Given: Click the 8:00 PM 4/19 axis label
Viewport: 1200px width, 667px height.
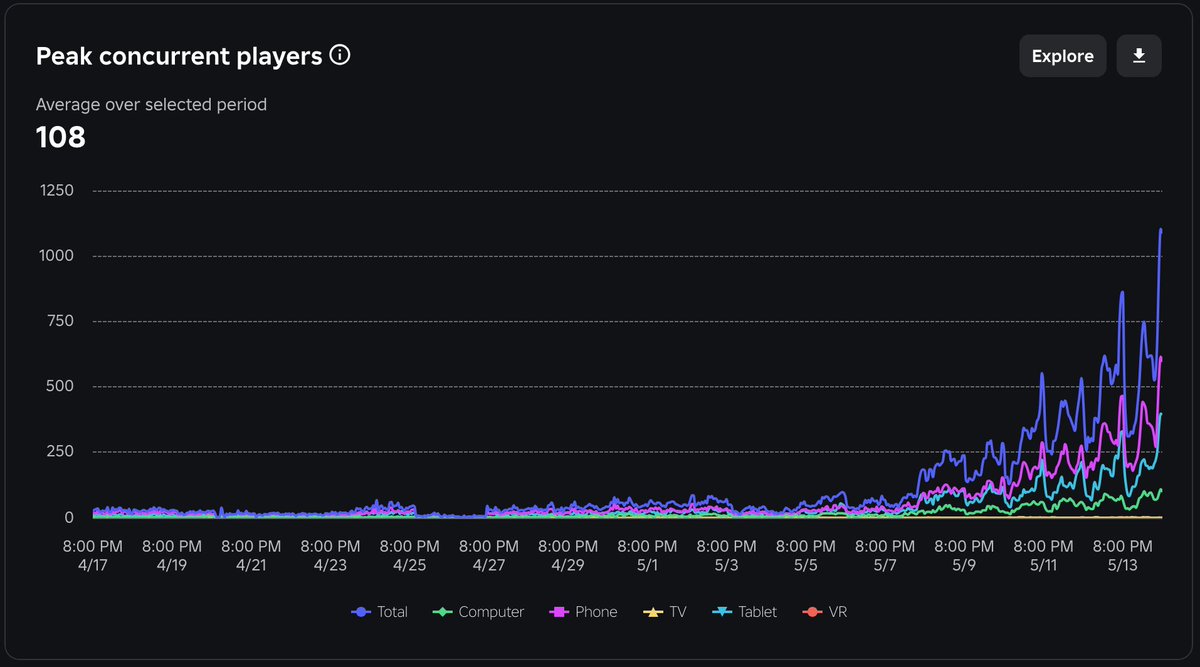Looking at the screenshot, I should (x=172, y=556).
